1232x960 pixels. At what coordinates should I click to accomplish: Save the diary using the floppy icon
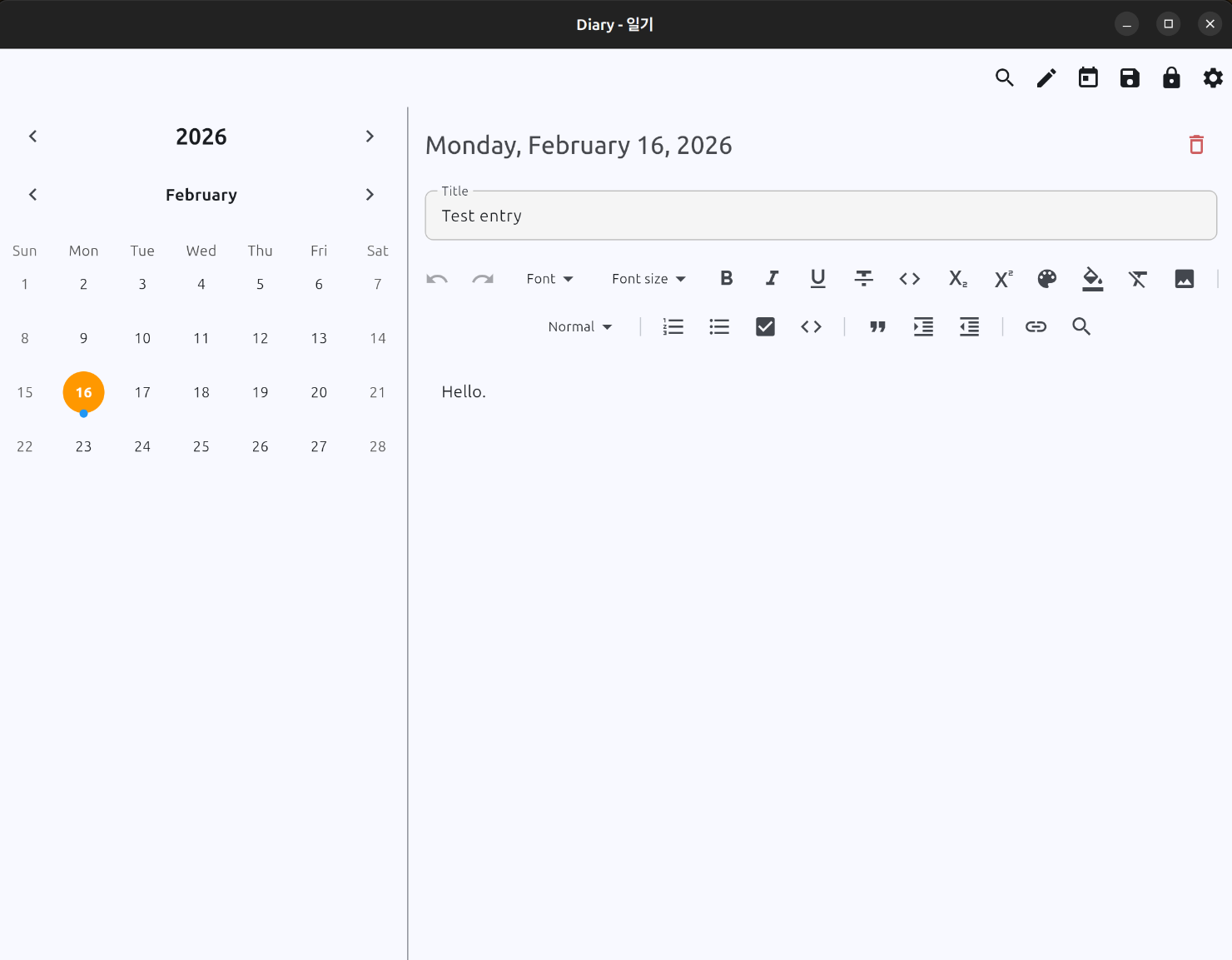[1130, 78]
